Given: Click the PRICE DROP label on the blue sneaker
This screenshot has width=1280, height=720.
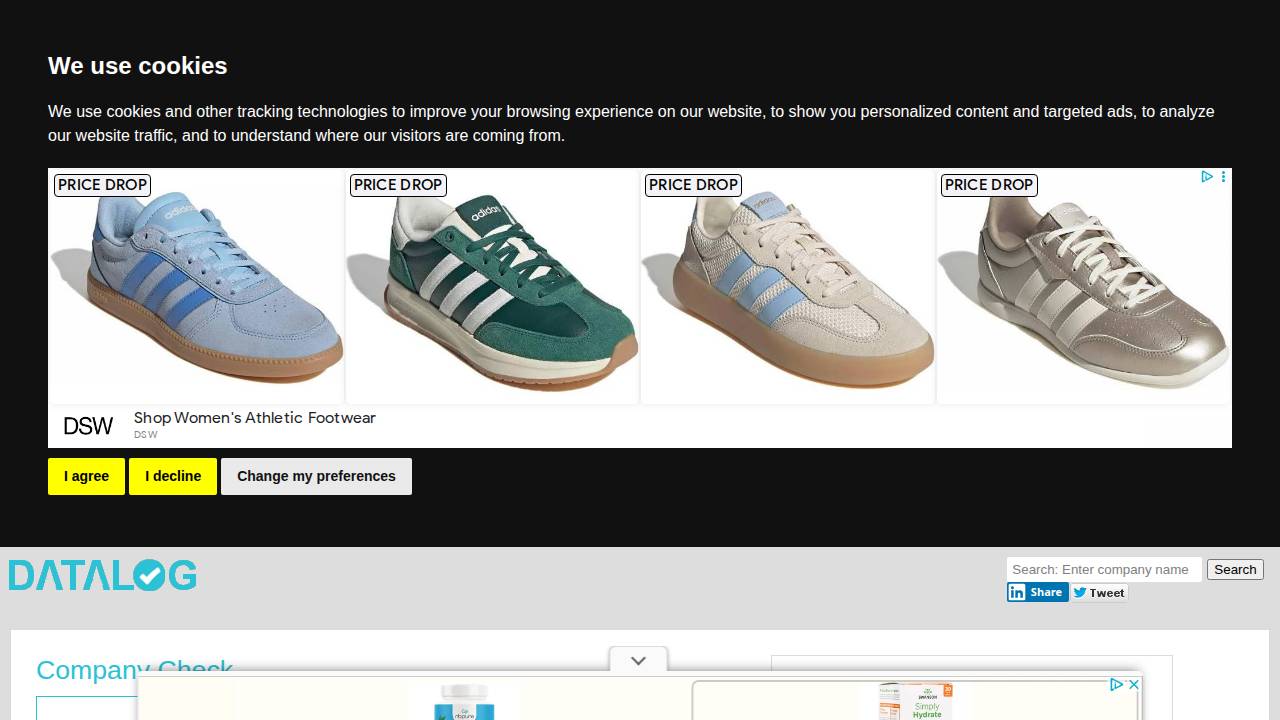Looking at the screenshot, I should (x=102, y=185).
